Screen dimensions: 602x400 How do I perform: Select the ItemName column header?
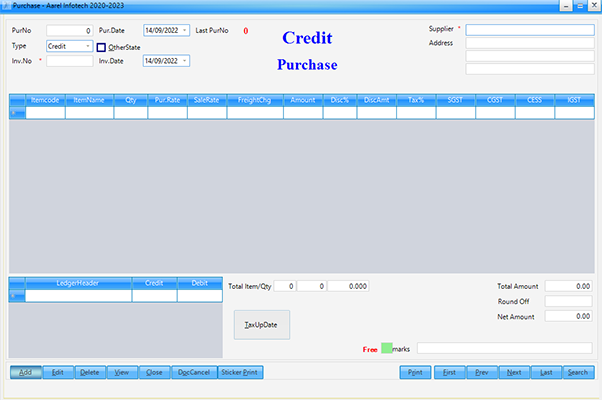(x=90, y=100)
